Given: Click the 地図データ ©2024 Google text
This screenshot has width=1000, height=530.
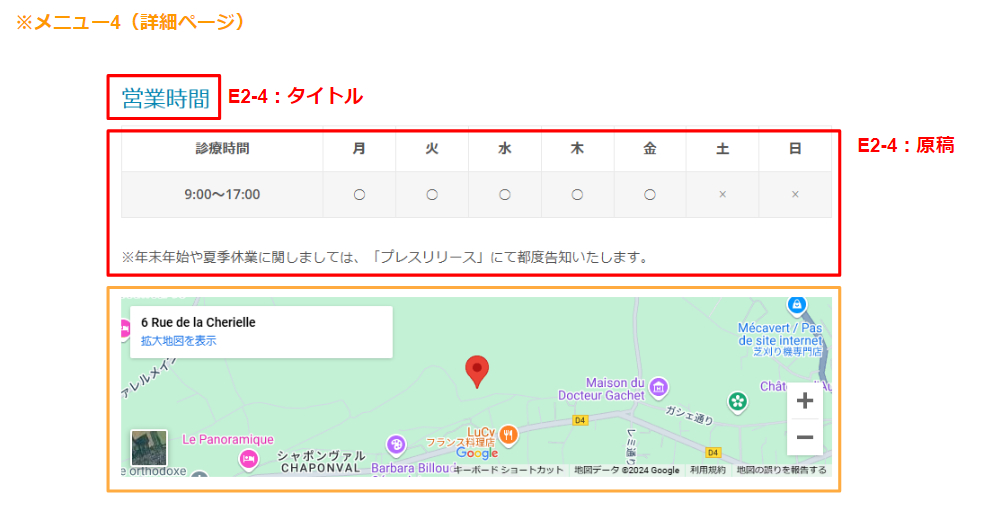Looking at the screenshot, I should pos(626,470).
